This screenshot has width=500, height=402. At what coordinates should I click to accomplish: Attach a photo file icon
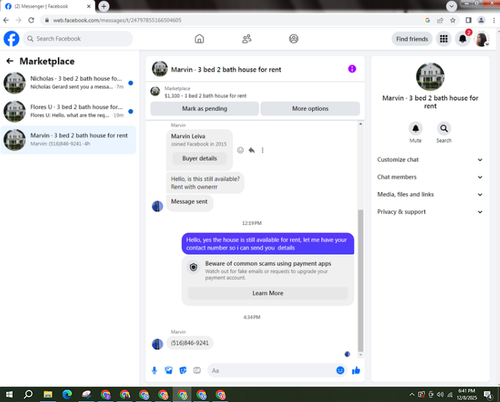[x=169, y=370]
